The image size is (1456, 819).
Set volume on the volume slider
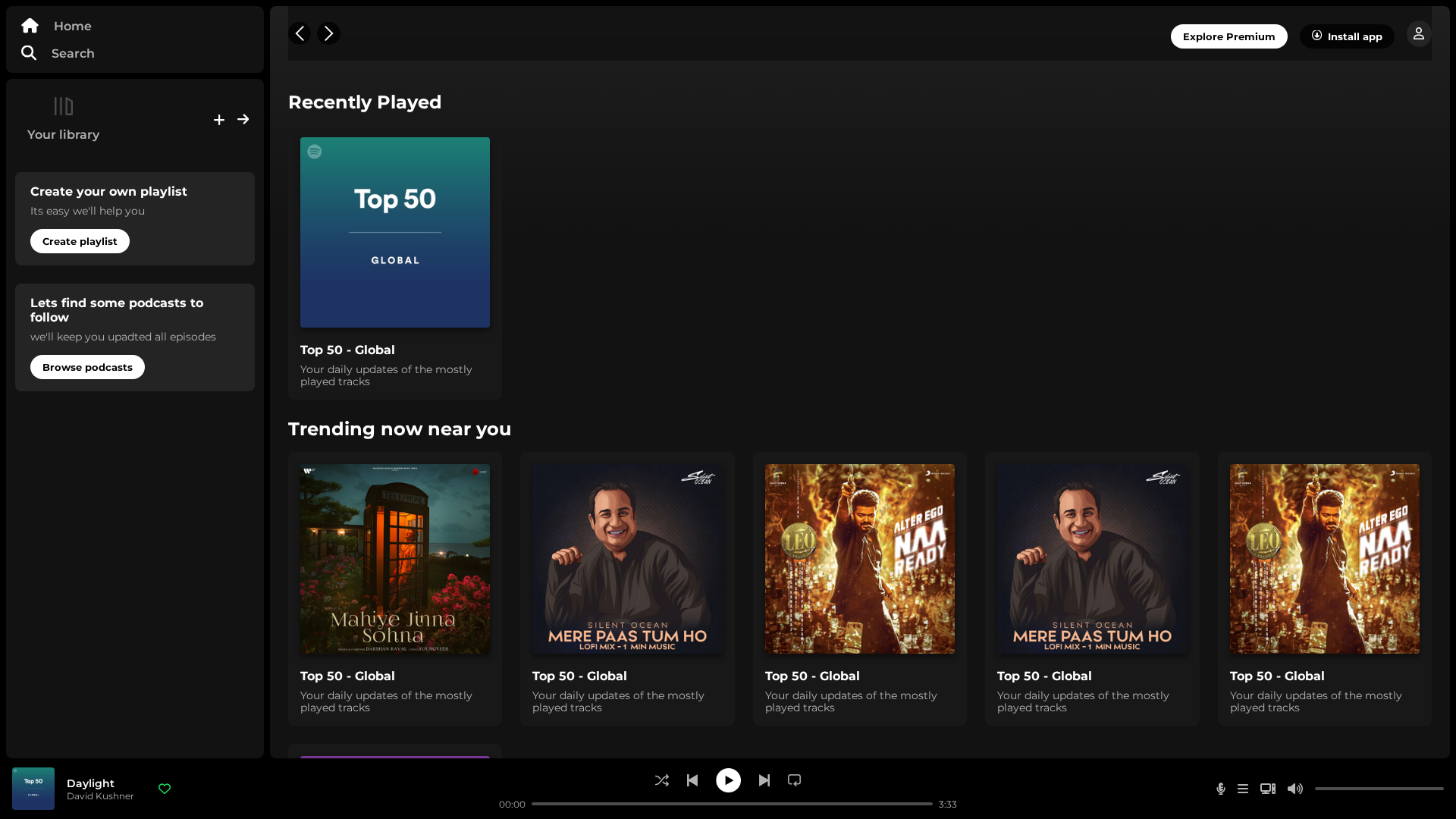coord(1379,789)
